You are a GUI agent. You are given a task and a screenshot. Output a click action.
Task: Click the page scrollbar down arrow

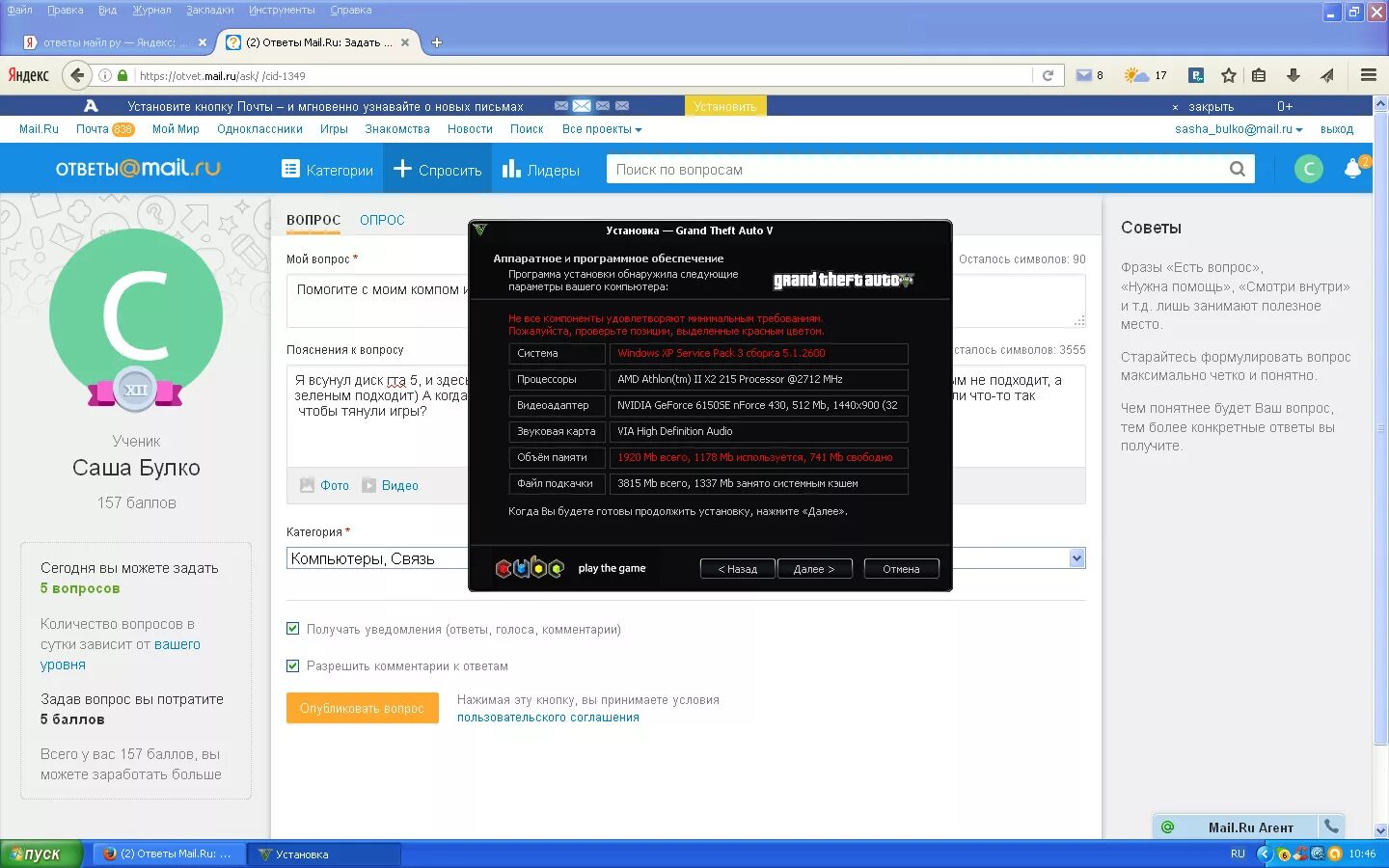click(1380, 830)
